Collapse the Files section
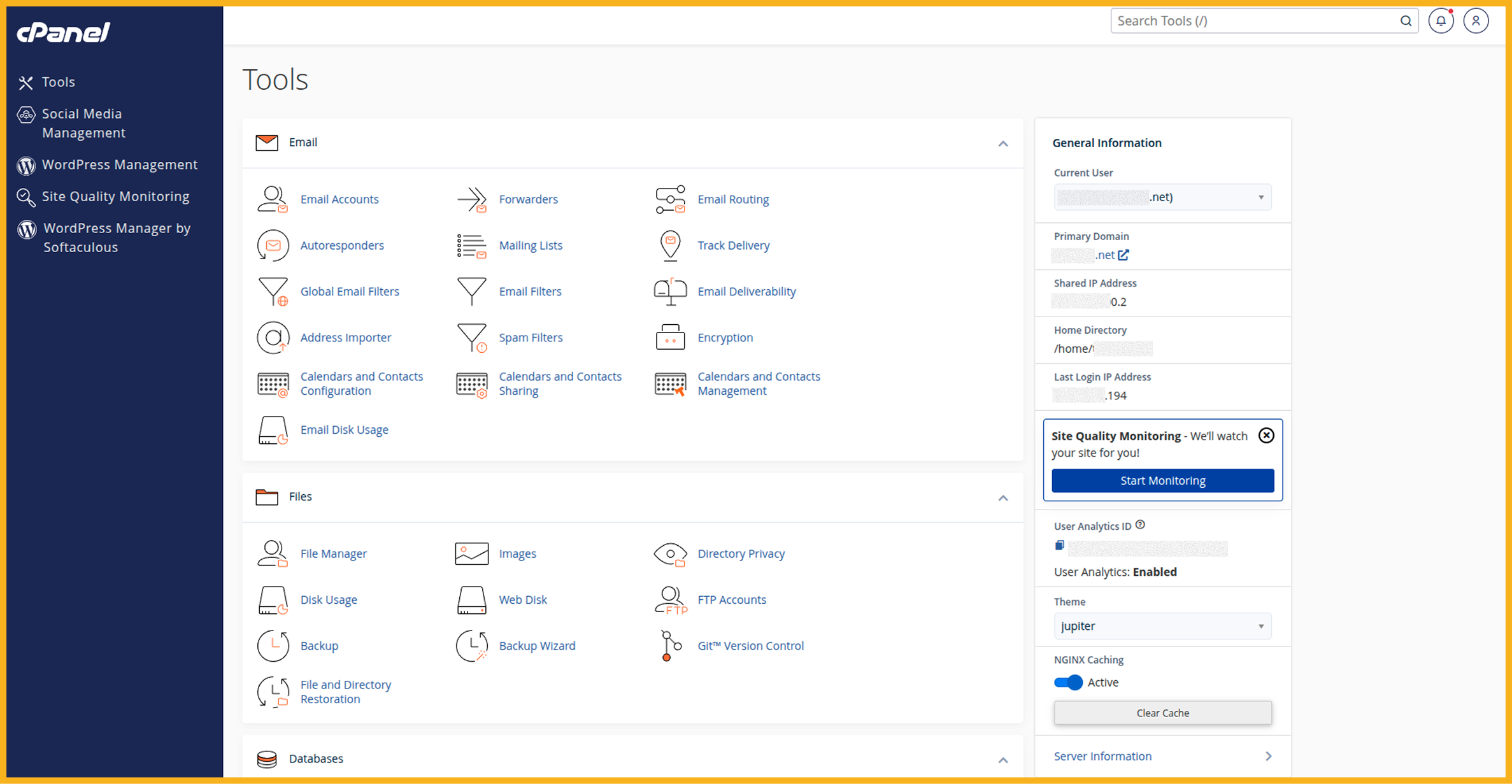 point(1003,498)
